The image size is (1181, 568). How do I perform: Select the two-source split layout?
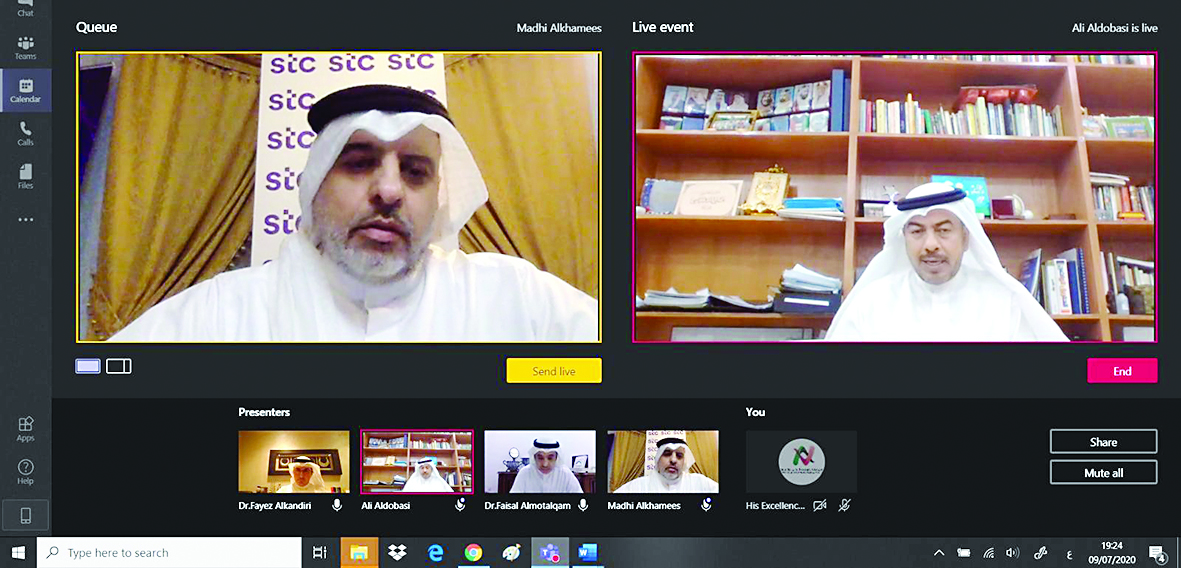[119, 366]
